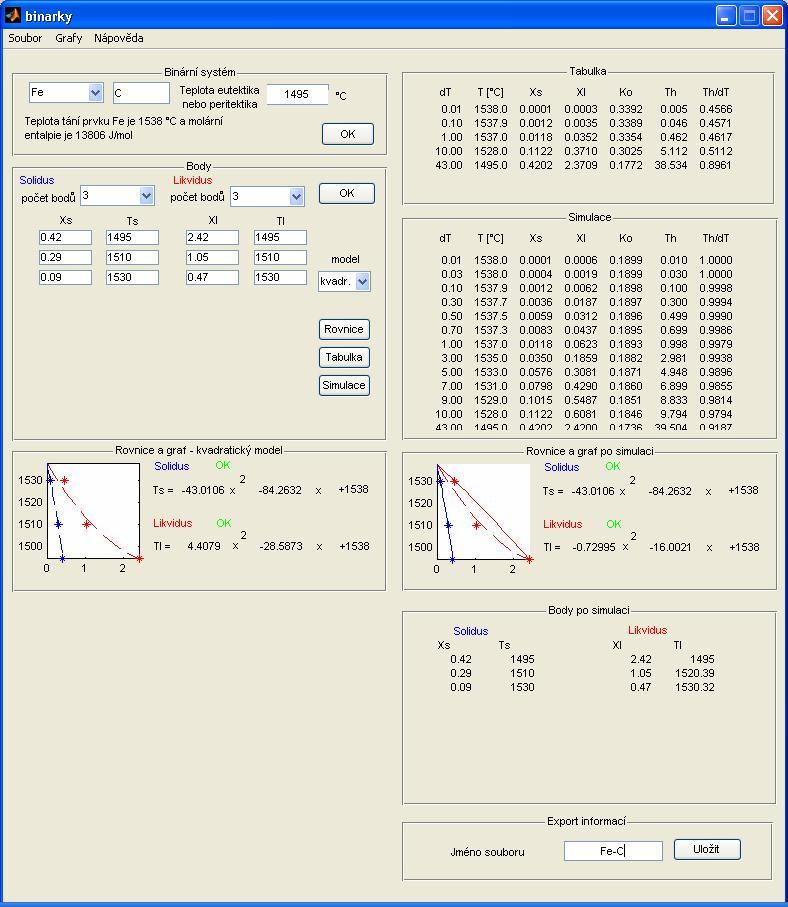Click the Tabulka button
The width and height of the screenshot is (788, 907).
coord(344,357)
